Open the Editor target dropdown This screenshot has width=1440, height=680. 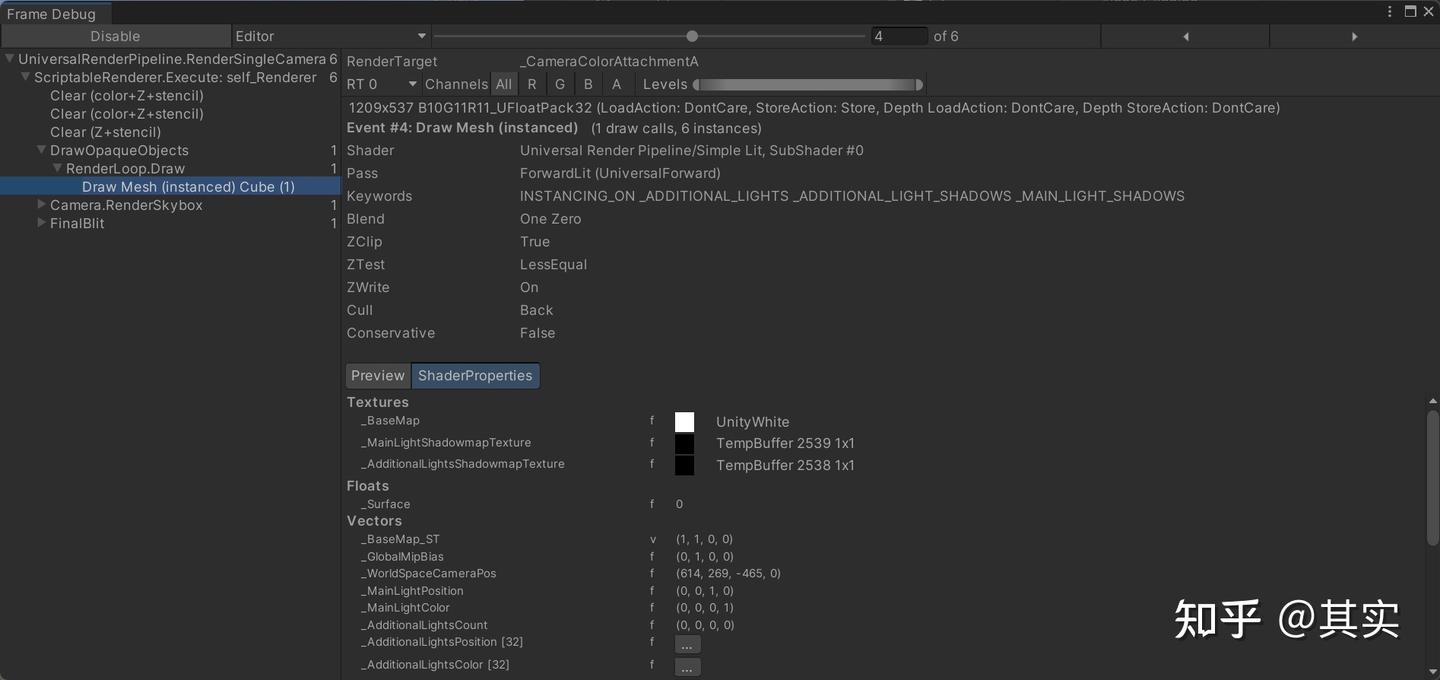pos(330,36)
